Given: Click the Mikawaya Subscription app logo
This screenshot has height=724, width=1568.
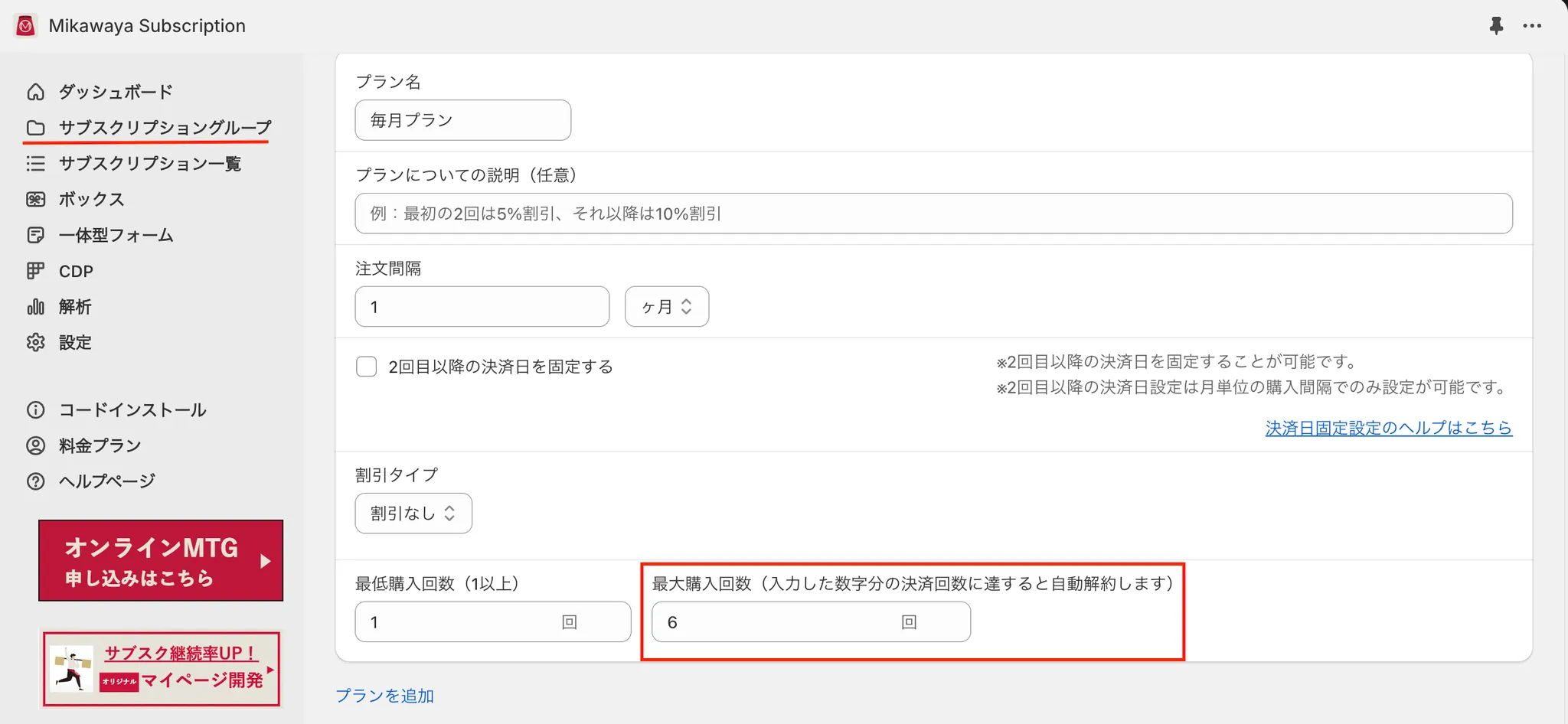Looking at the screenshot, I should coord(25,26).
